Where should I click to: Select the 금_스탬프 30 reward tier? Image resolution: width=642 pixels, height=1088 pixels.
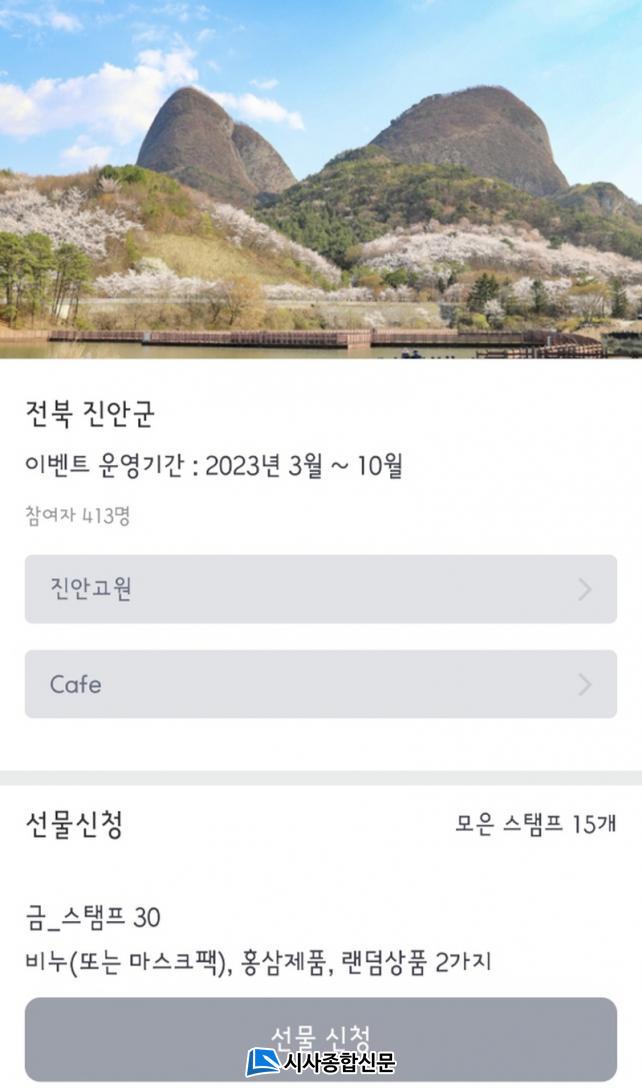tap(93, 917)
